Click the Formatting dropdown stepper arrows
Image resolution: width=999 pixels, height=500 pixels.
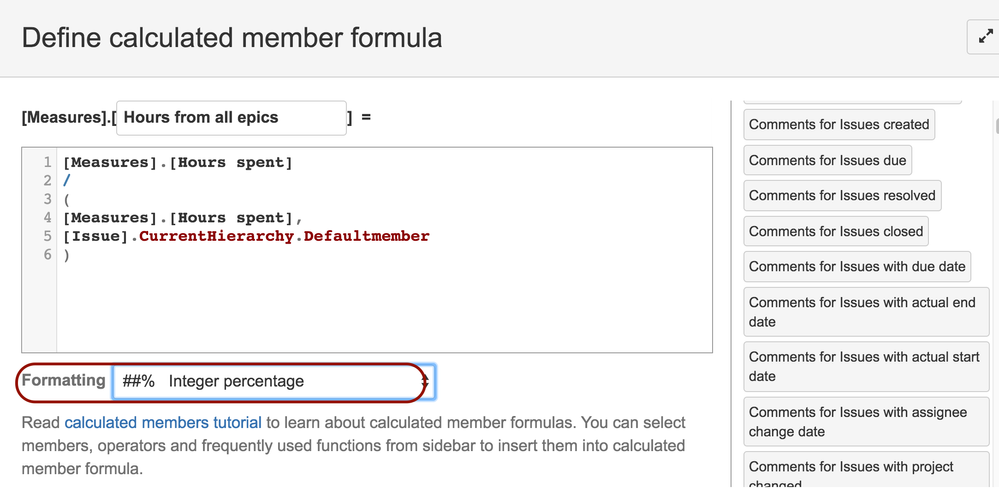[x=425, y=382]
